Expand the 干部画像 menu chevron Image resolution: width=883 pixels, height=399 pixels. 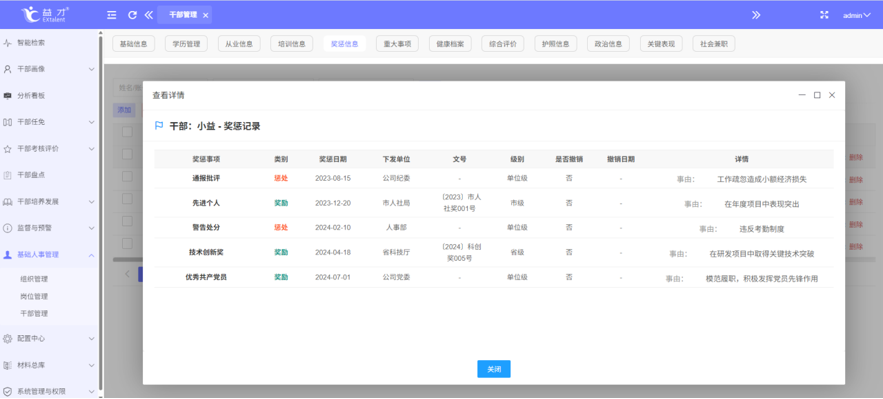tap(91, 69)
